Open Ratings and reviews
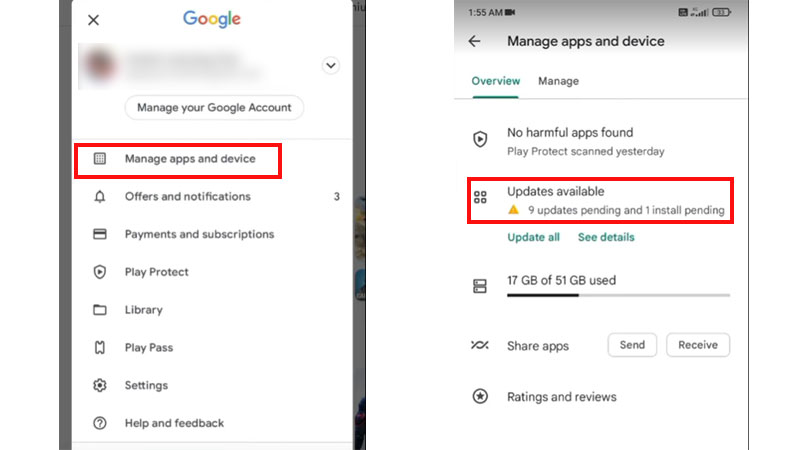800x450 pixels. (x=562, y=397)
